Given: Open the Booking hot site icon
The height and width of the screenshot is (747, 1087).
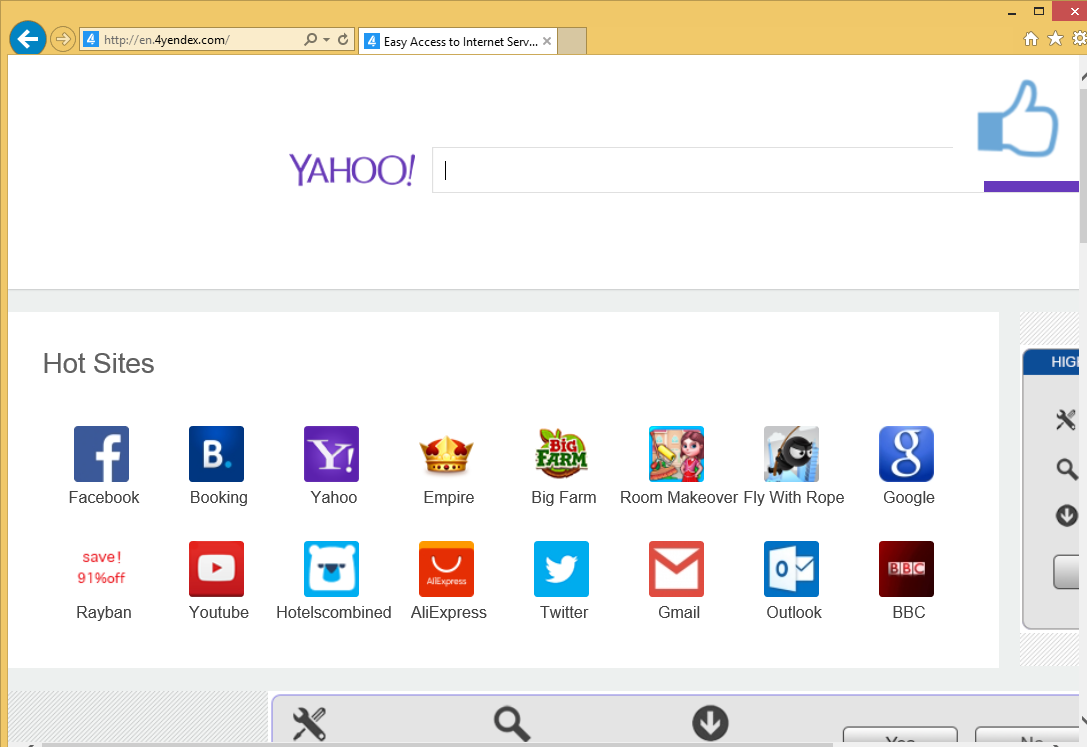Looking at the screenshot, I should click(x=216, y=454).
